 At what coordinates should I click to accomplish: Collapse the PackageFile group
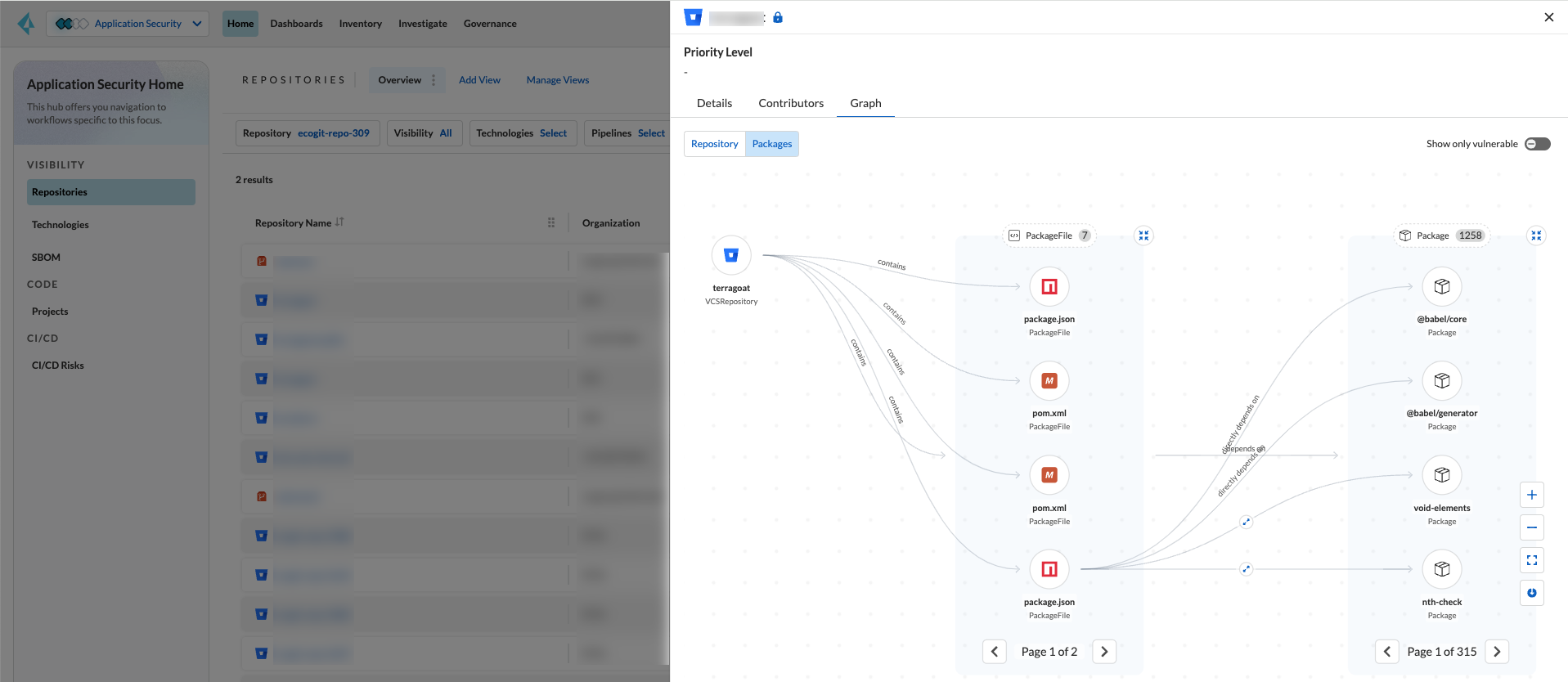(1143, 236)
